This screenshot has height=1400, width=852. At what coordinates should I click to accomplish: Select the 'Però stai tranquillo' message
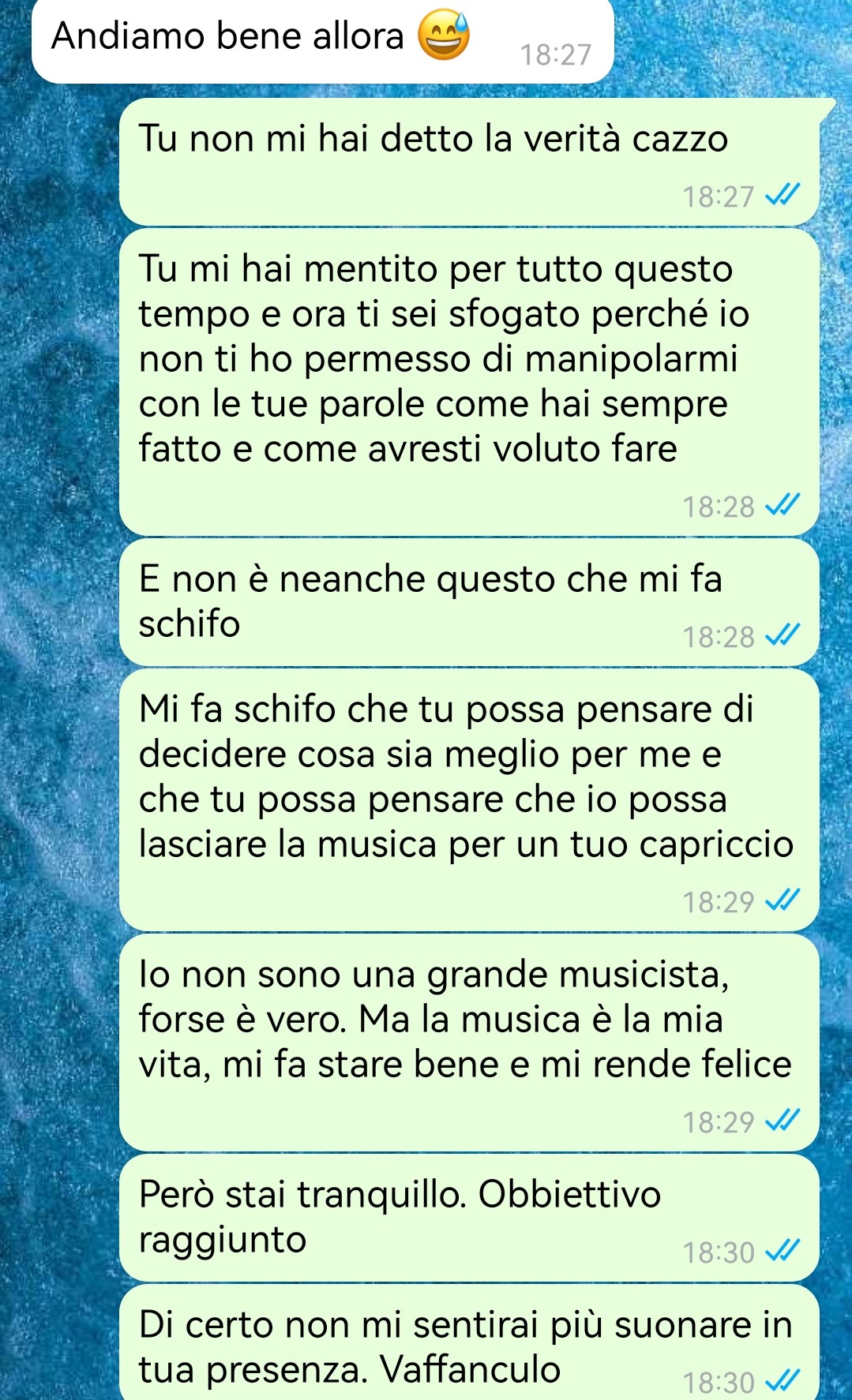pos(469,1217)
